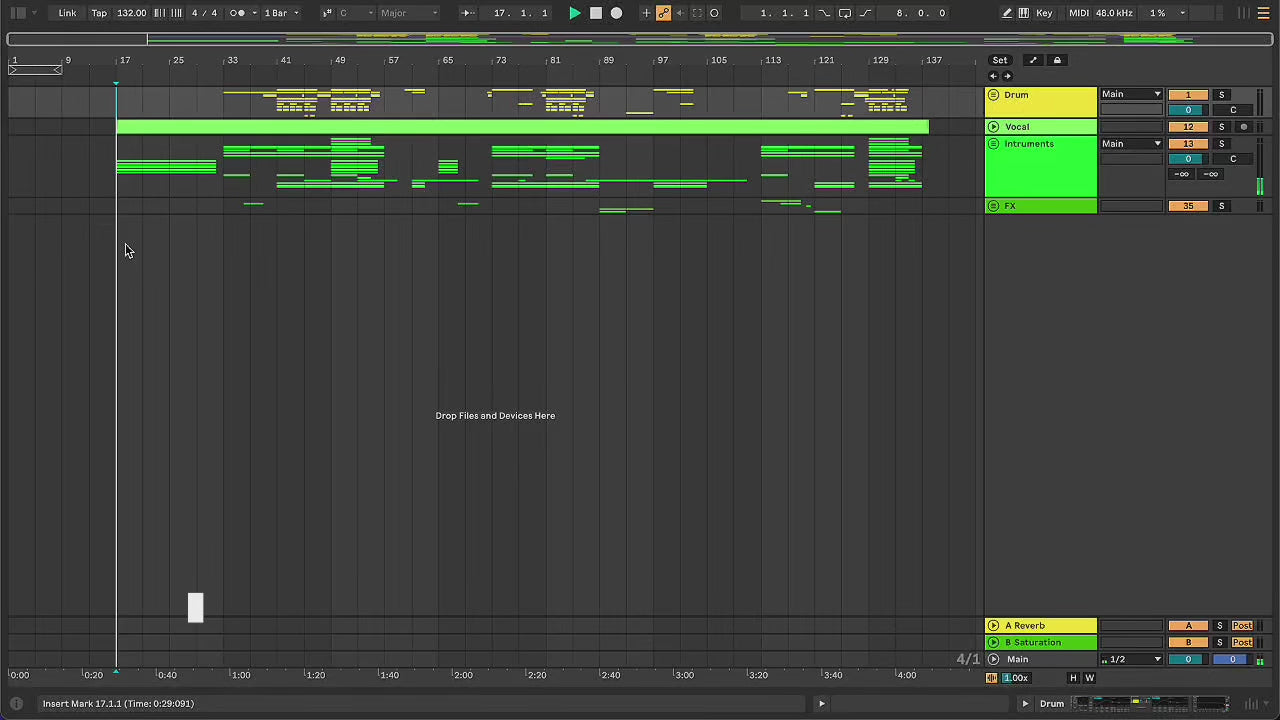Adjust the Instruments track volume slider
Image resolution: width=1280 pixels, height=720 pixels.
click(1188, 159)
